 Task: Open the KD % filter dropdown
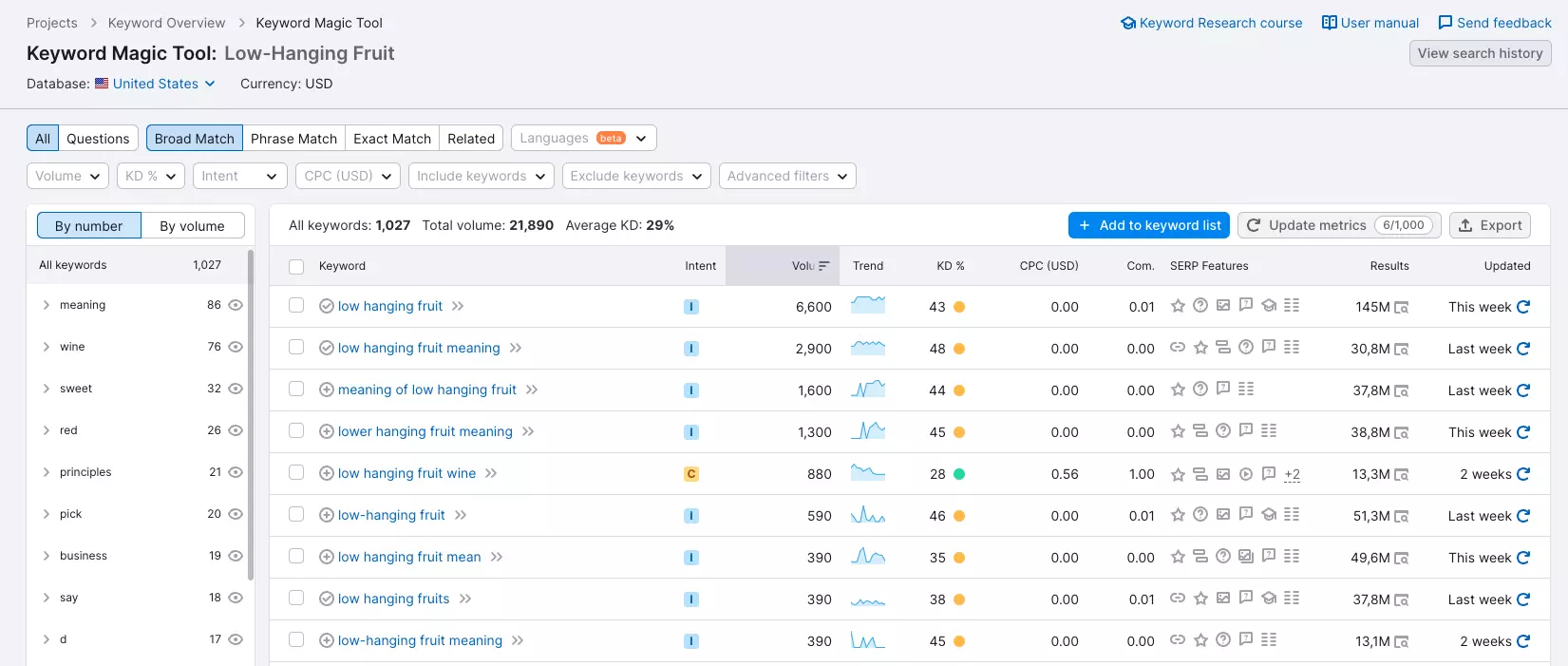tap(151, 176)
